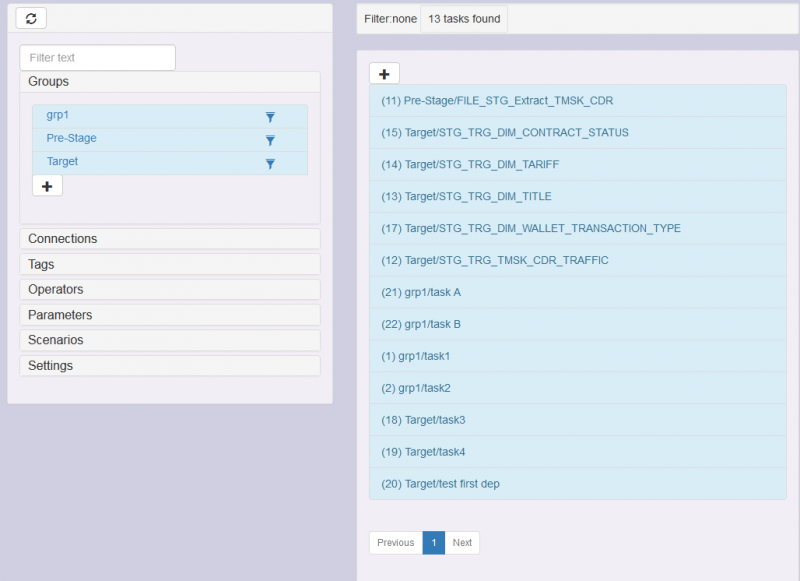Open task (19) Target/task4
800x581 pixels.
[x=578, y=452]
